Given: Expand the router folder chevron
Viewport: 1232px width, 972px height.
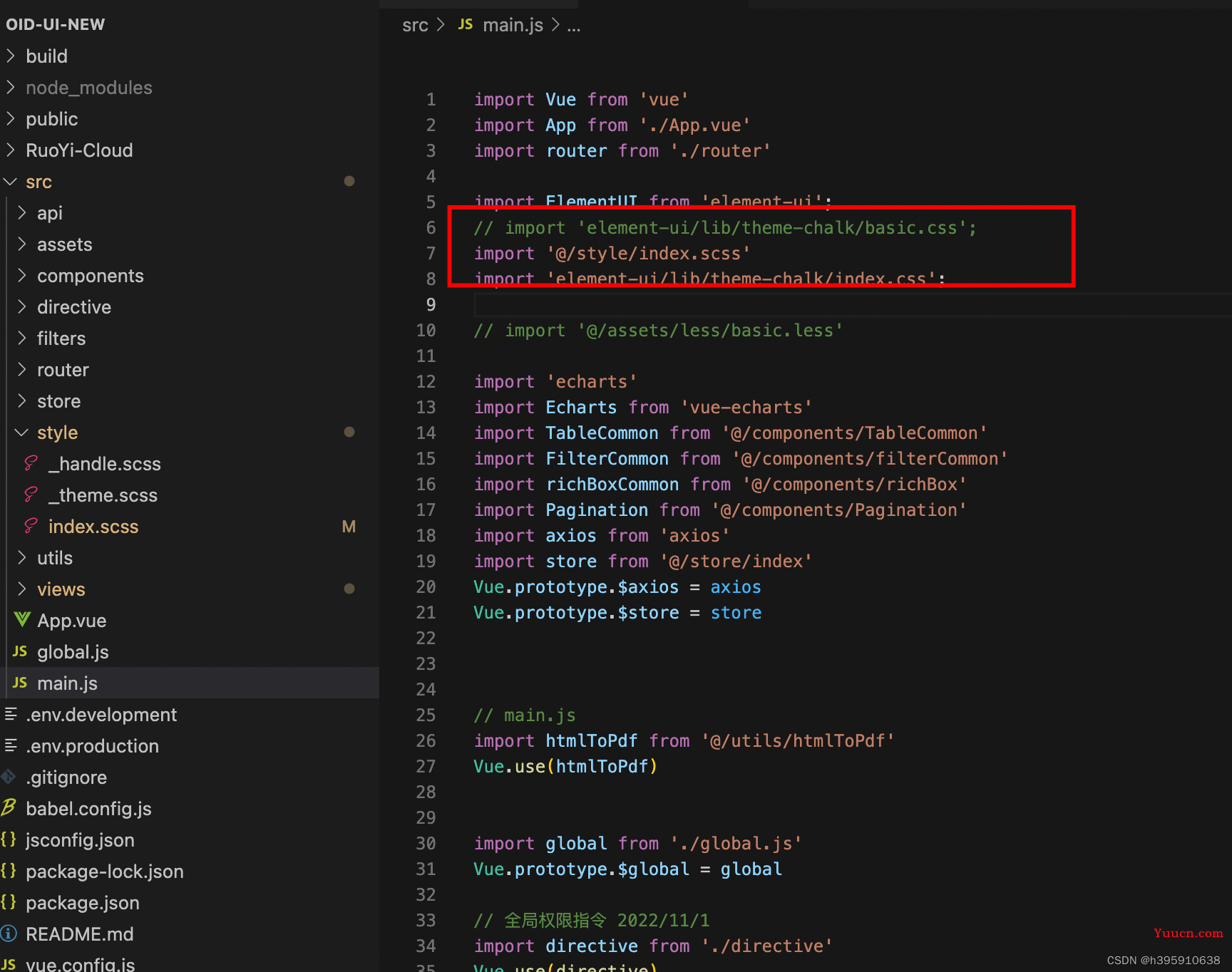Looking at the screenshot, I should pyautogui.click(x=22, y=369).
